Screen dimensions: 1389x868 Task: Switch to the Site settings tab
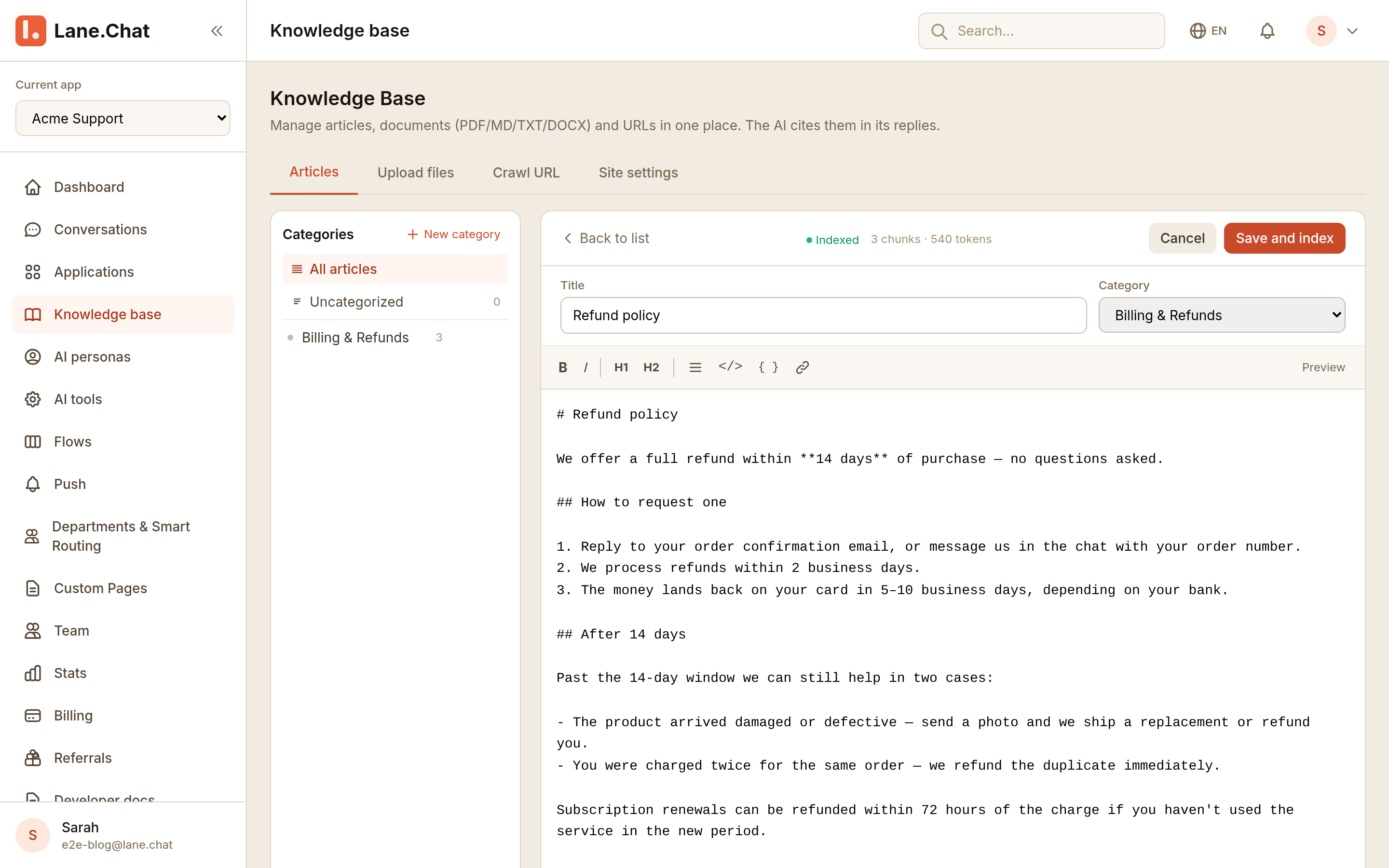pos(638,173)
